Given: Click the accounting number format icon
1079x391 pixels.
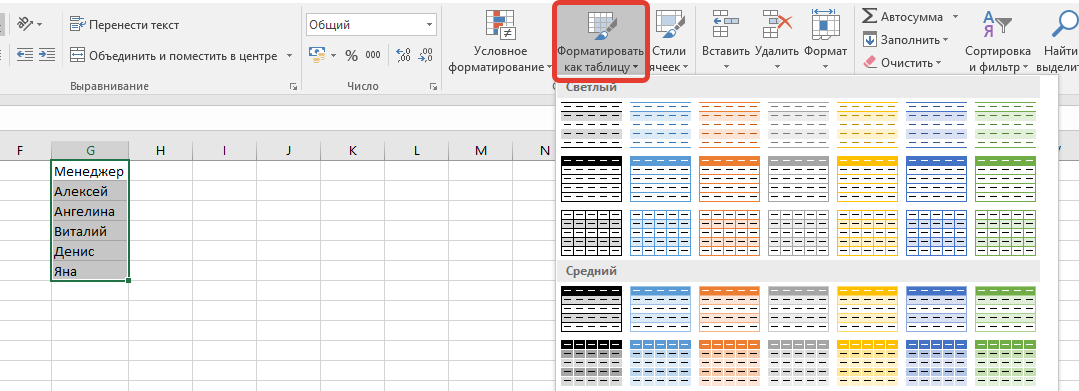Looking at the screenshot, I should point(317,55).
